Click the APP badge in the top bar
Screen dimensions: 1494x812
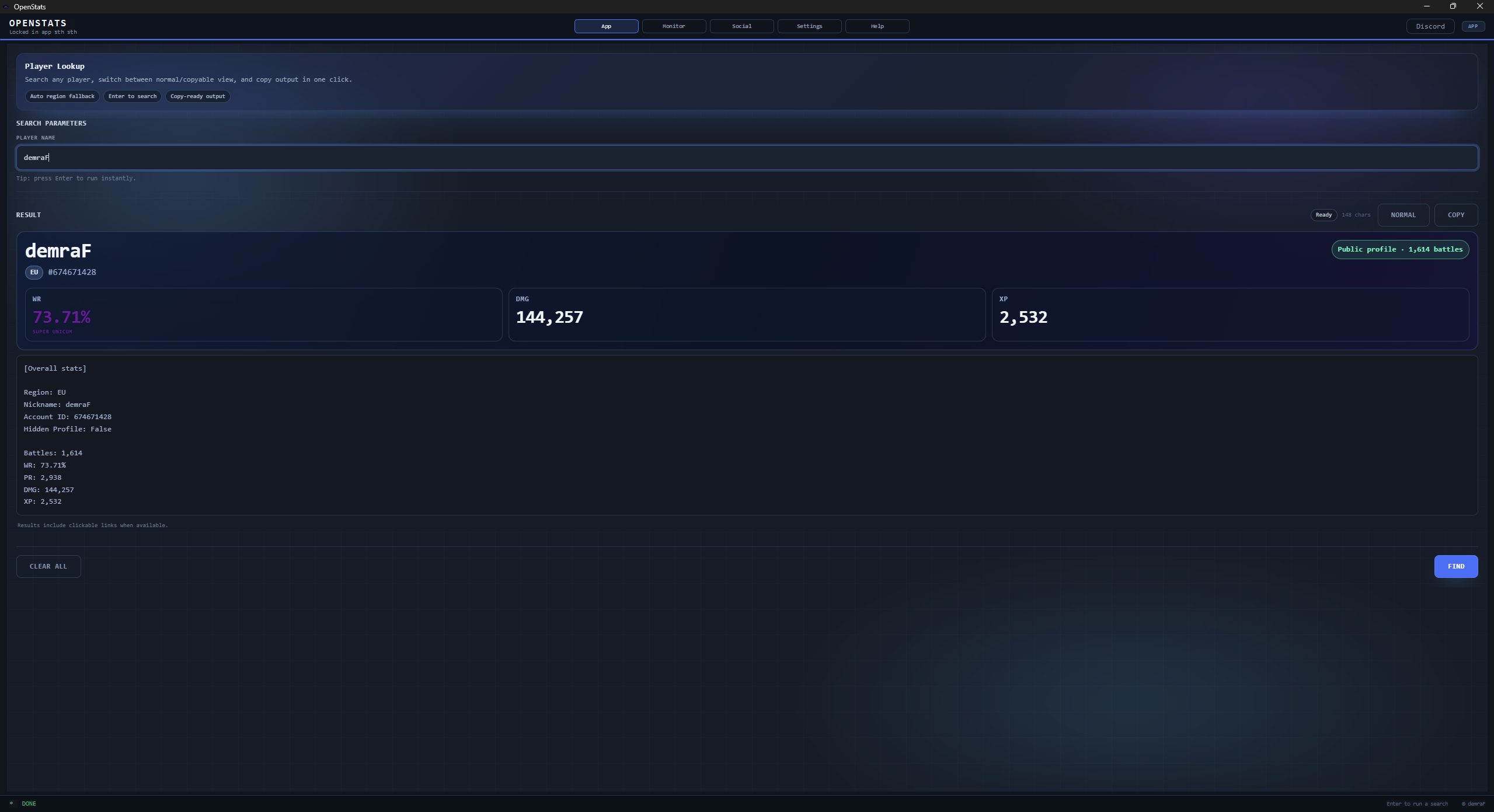tap(1473, 26)
